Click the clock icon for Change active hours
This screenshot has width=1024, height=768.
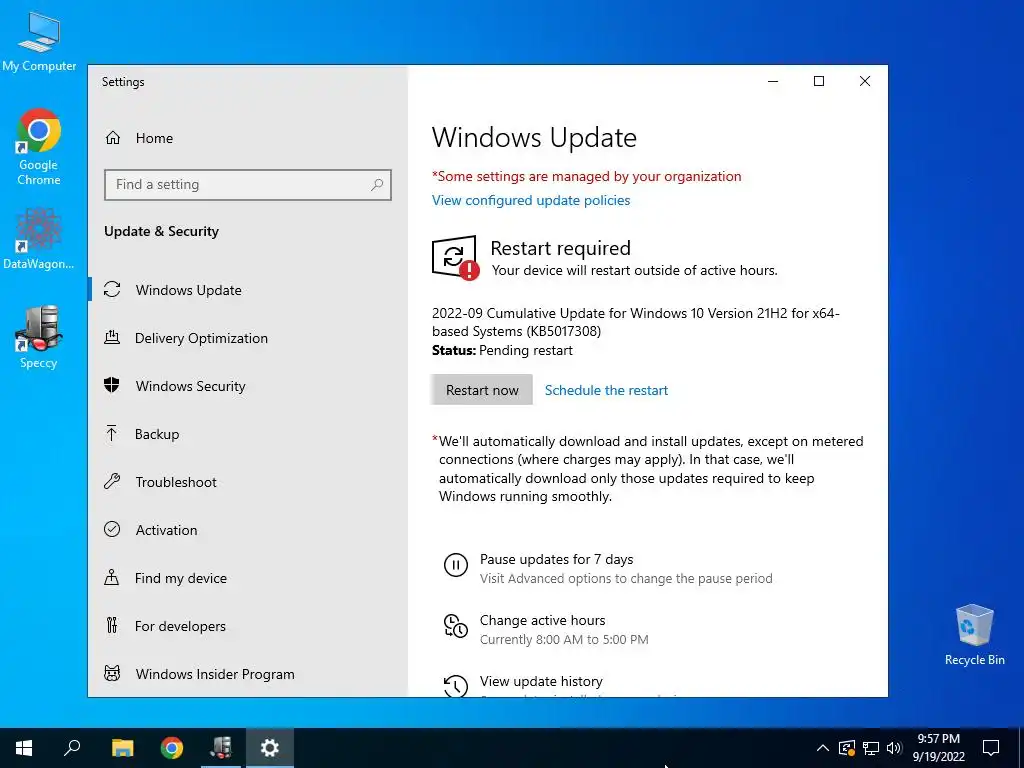(455, 625)
